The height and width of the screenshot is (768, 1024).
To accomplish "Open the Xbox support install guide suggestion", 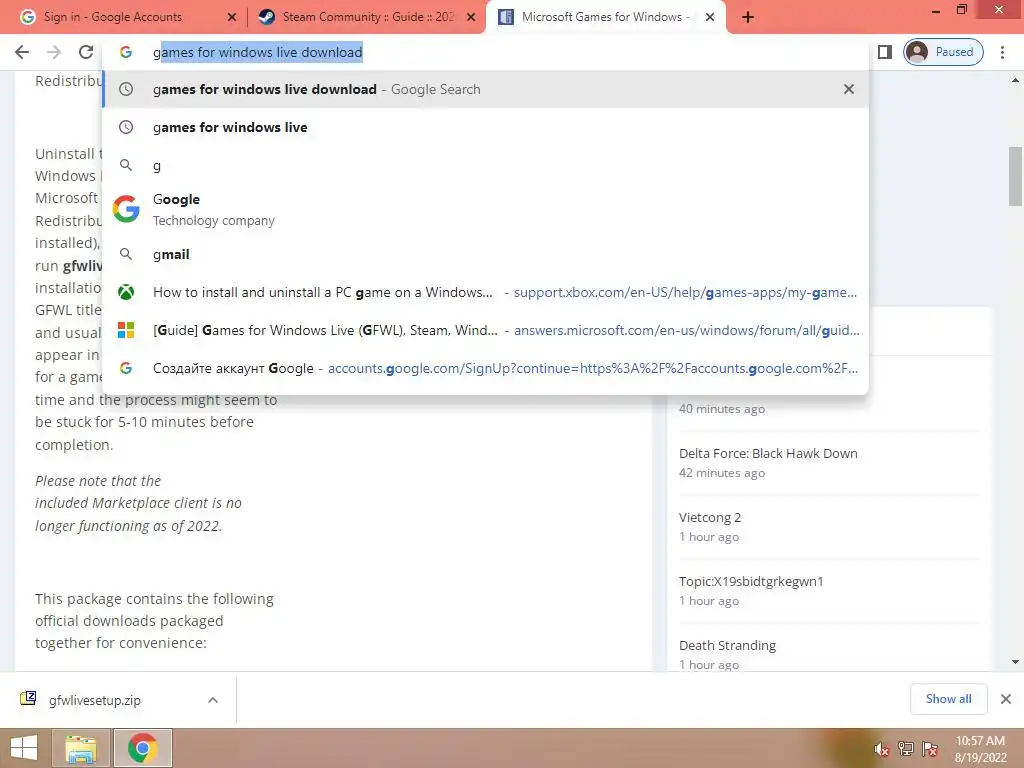I will 485,292.
